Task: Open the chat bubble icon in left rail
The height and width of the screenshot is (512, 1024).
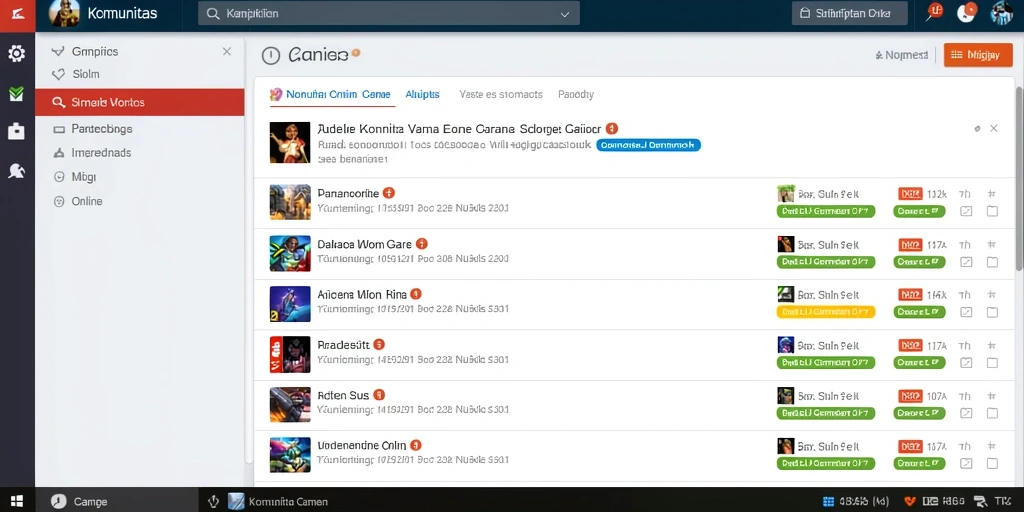Action: tap(16, 171)
